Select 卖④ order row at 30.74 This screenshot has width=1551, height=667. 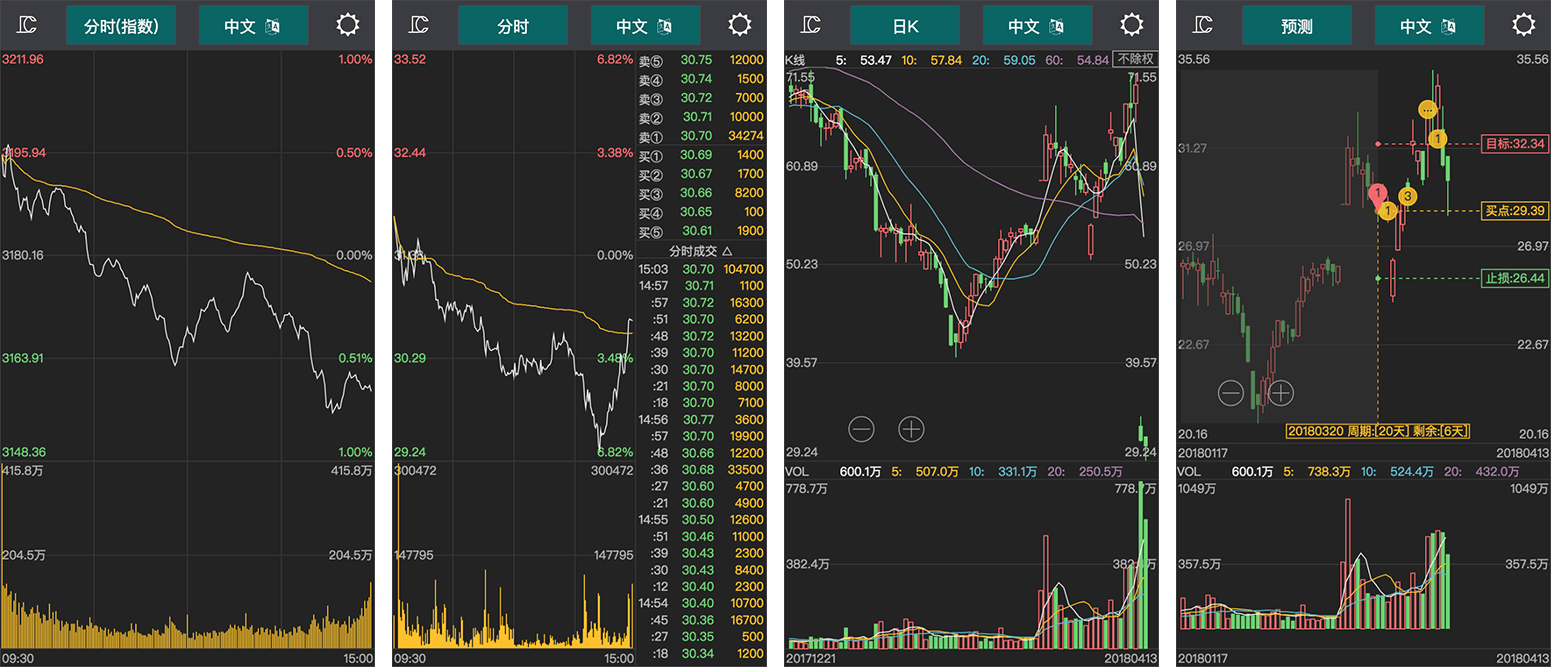coord(701,79)
